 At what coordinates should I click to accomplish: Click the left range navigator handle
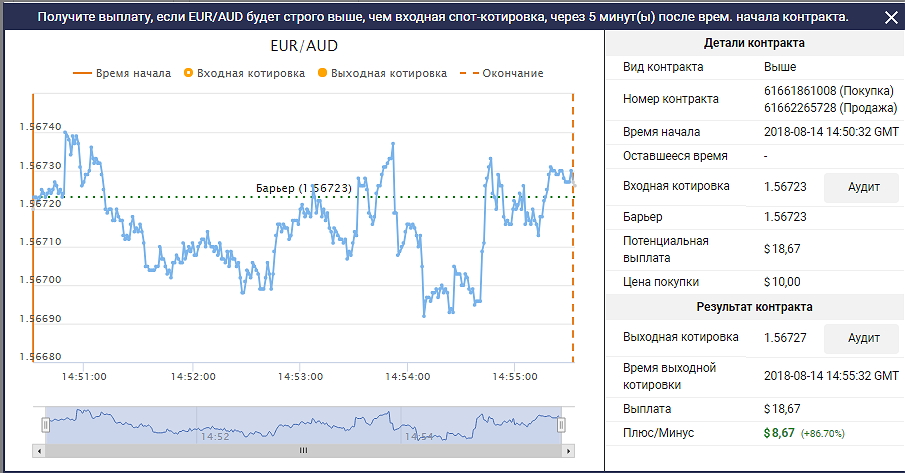(x=45, y=425)
